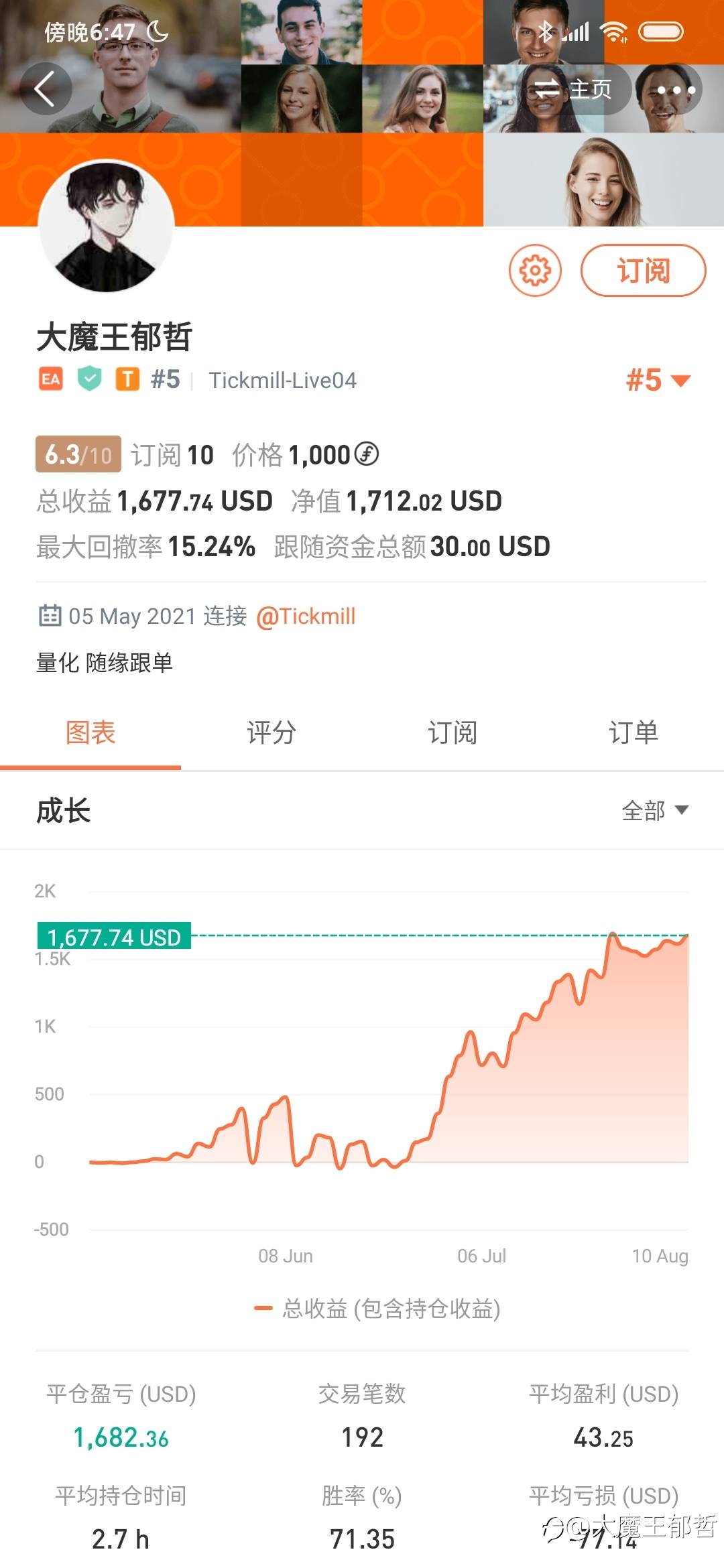Open the gear settings icon
The image size is (724, 1568).
535,271
